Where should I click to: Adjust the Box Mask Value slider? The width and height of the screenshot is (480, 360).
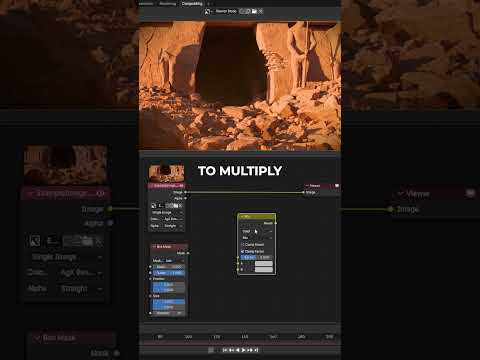point(168,273)
